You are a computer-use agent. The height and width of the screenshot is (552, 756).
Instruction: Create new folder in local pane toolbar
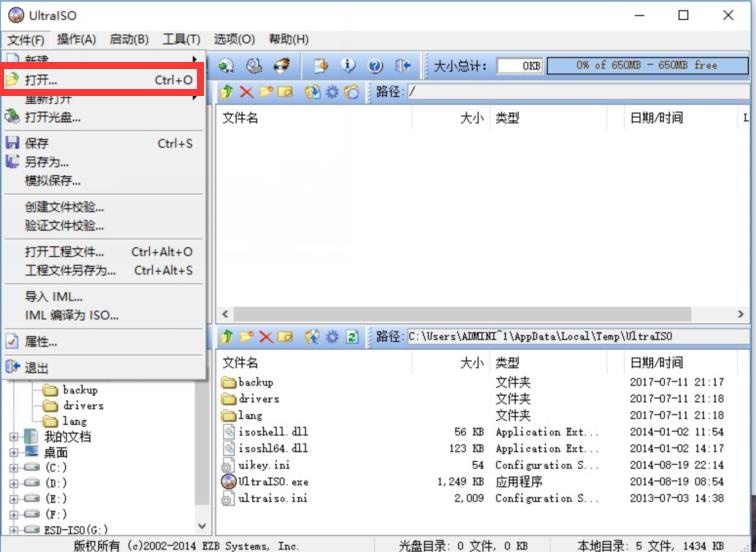pos(246,336)
